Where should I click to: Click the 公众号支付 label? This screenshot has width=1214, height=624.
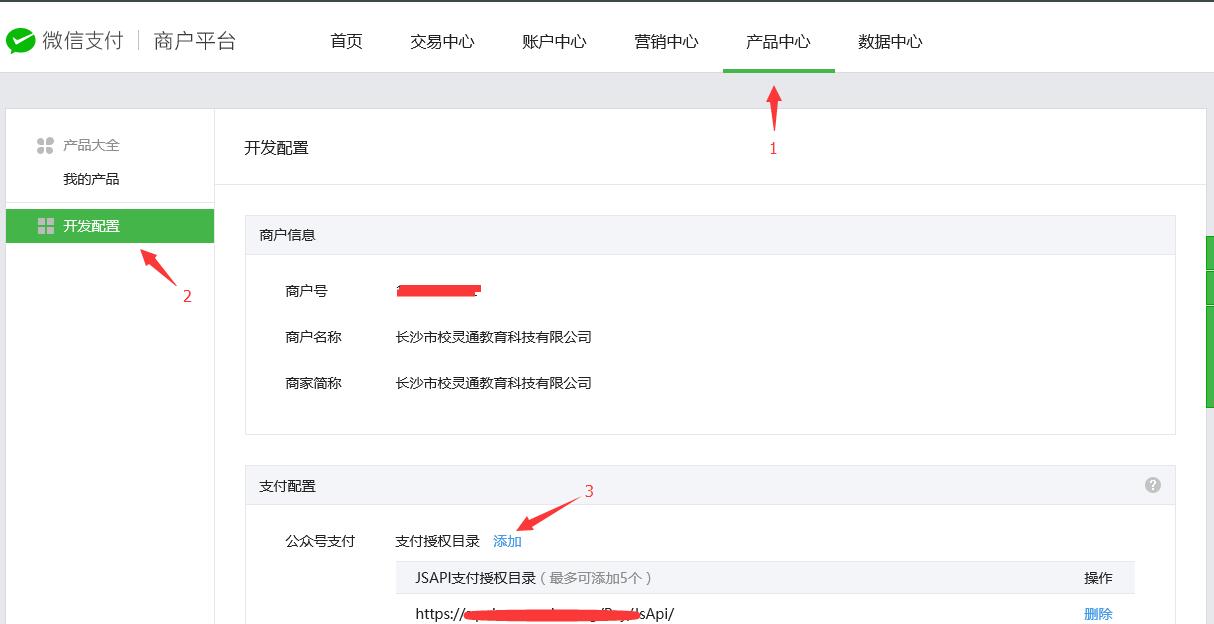(320, 541)
